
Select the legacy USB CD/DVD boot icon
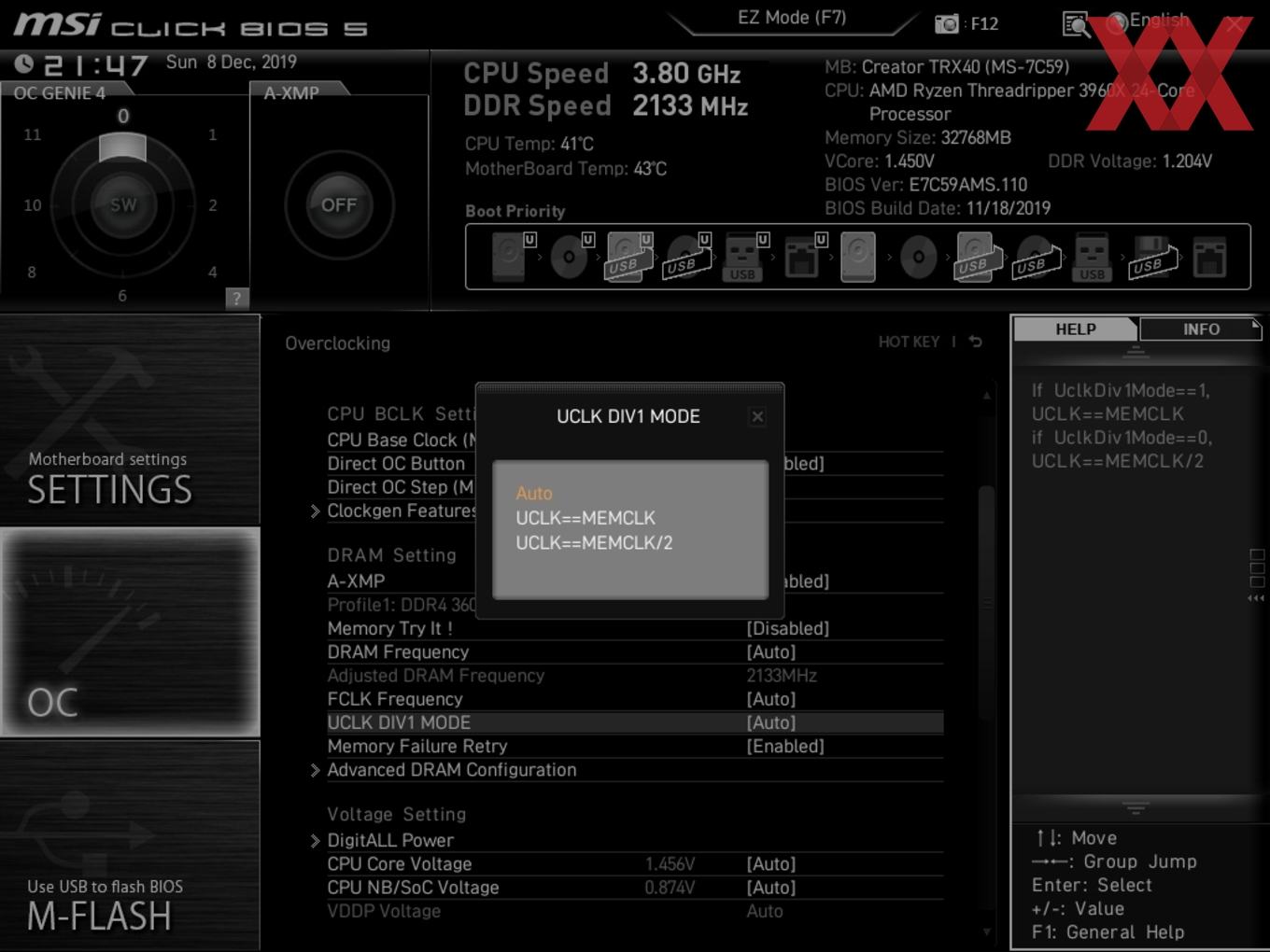point(1036,257)
